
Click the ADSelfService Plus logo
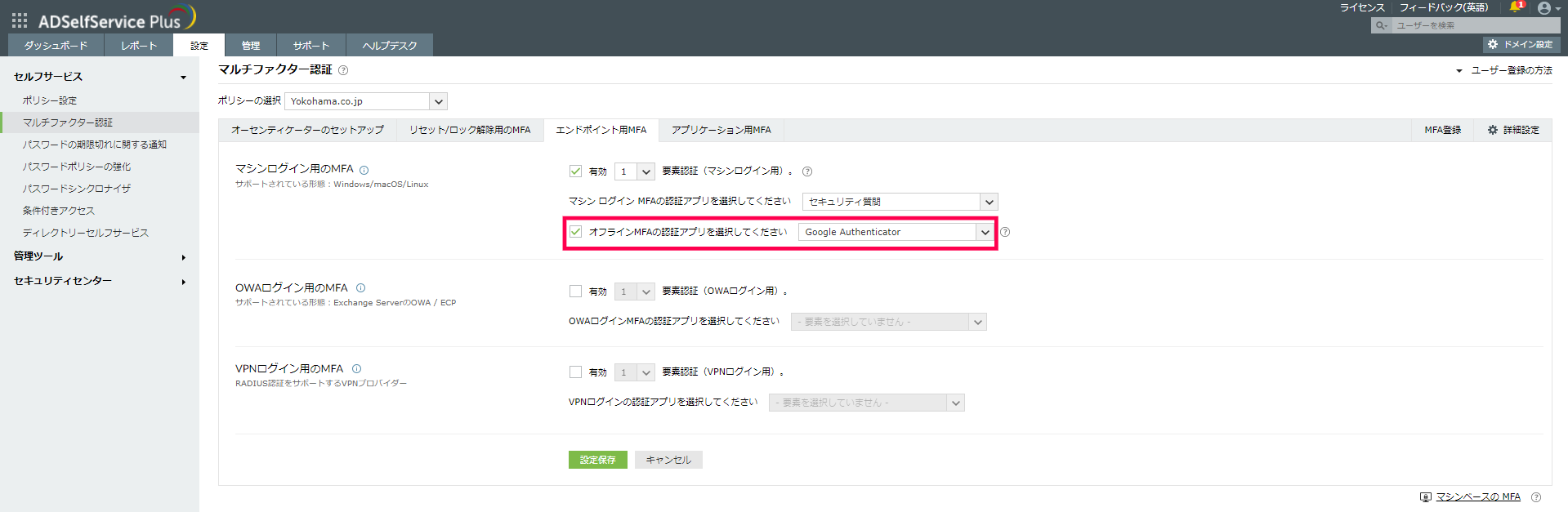tap(118, 19)
